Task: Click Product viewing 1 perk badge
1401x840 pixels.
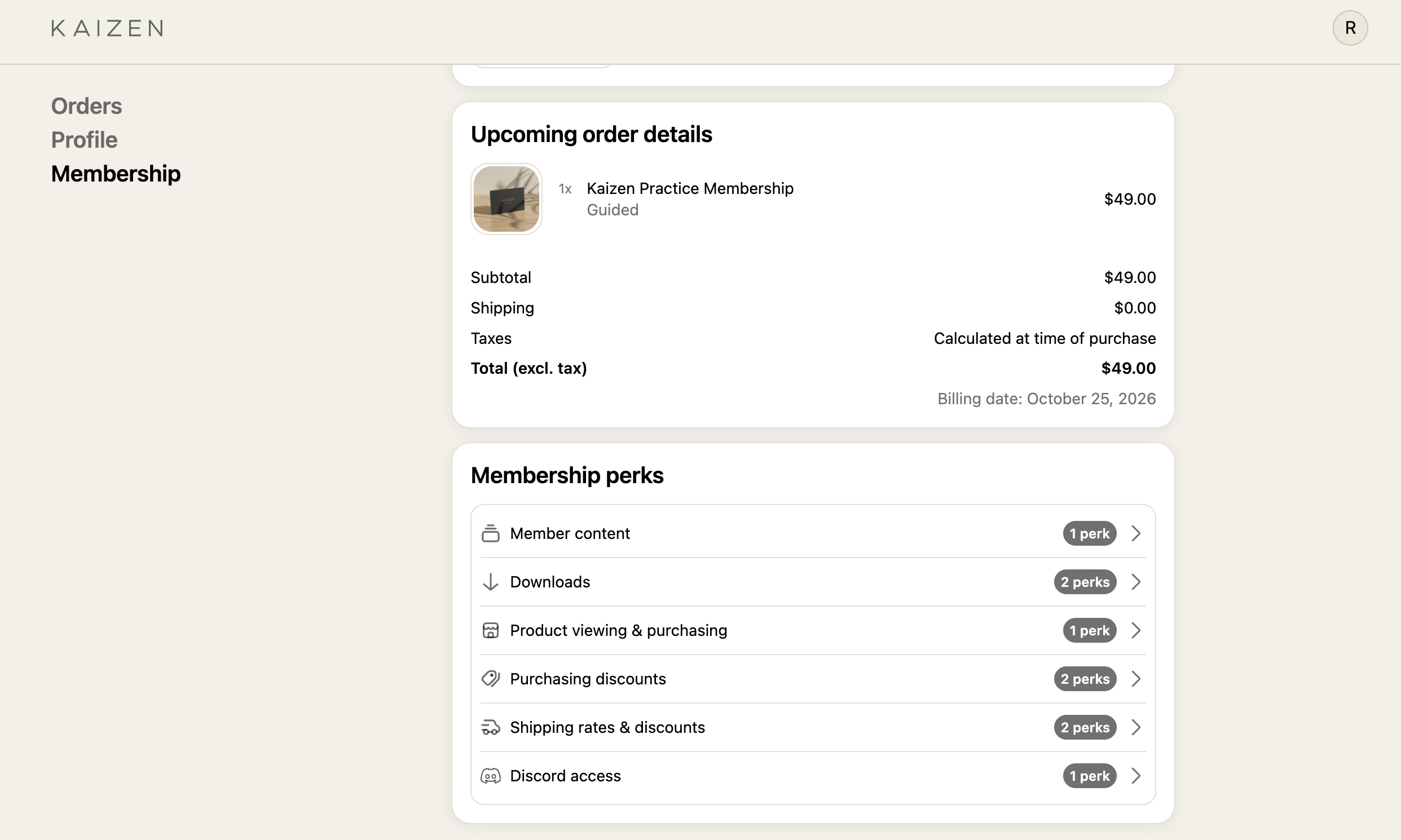Action: point(1090,630)
